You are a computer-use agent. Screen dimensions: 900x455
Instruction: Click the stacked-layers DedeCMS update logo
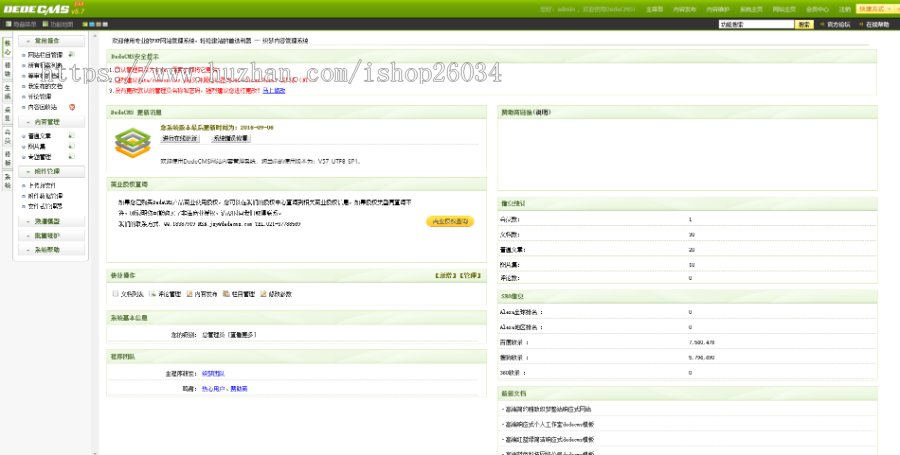click(132, 142)
